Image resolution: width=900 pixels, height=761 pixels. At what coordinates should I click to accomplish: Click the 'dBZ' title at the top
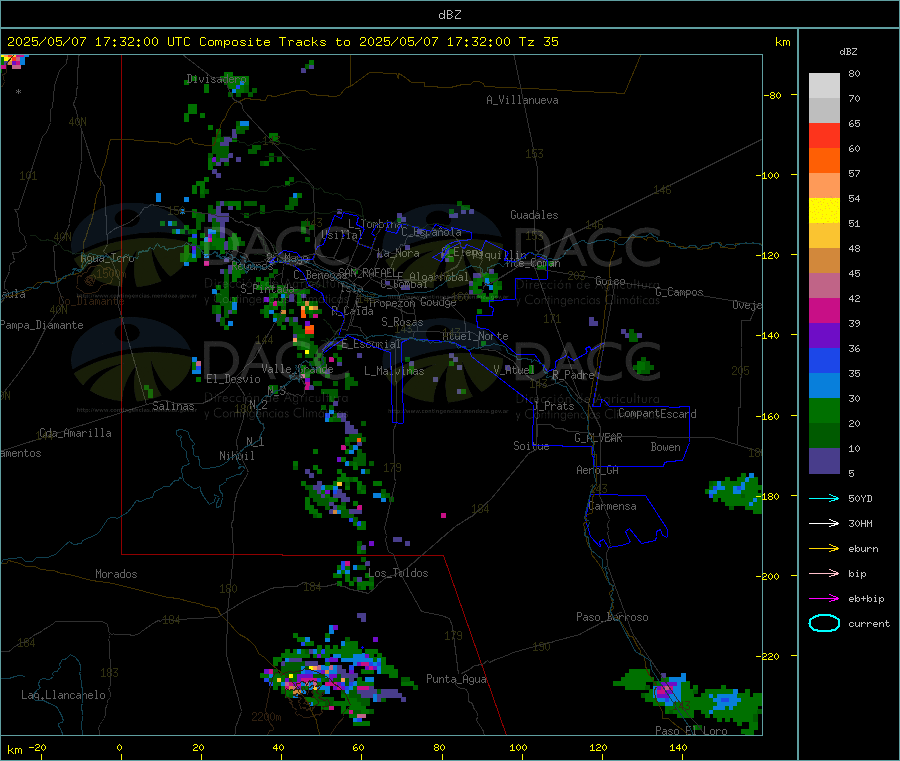(449, 15)
